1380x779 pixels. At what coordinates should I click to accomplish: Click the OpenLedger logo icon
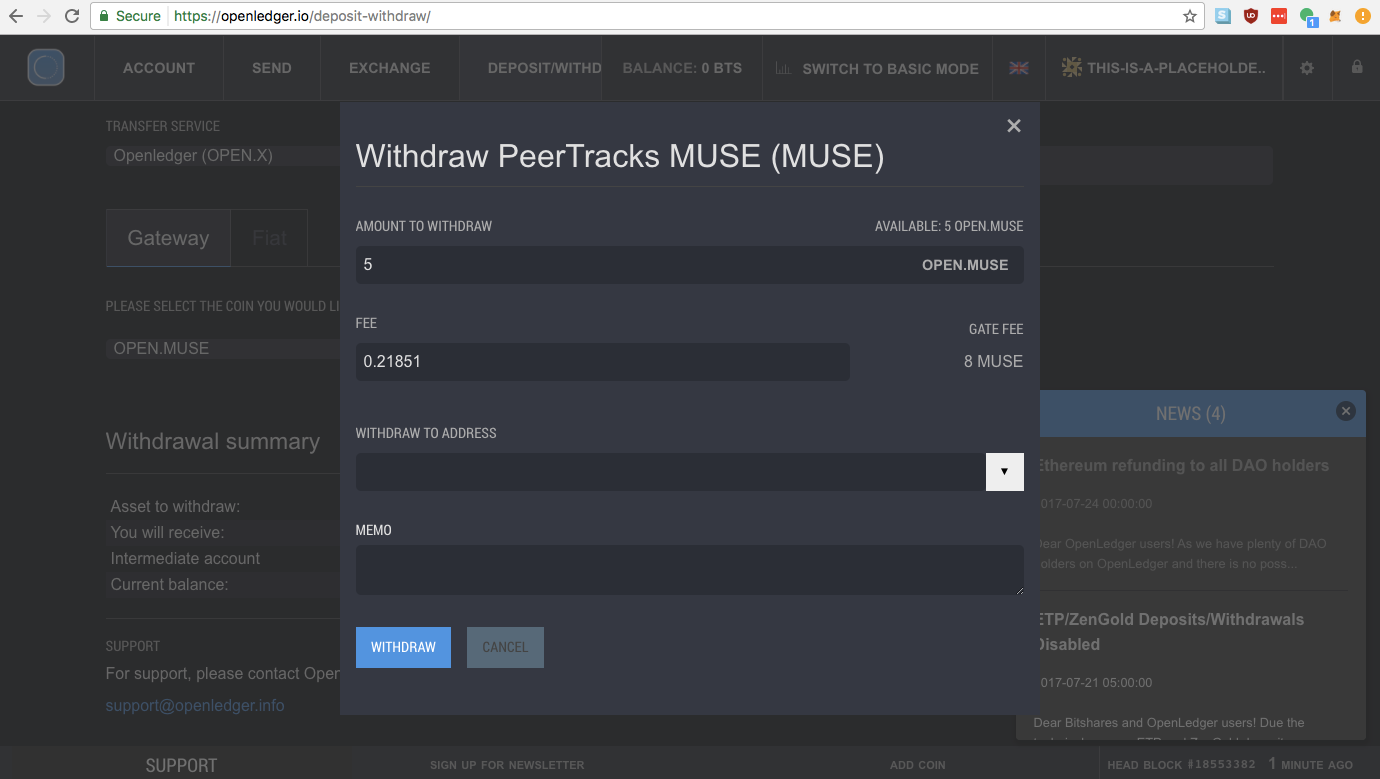pyautogui.click(x=46, y=67)
